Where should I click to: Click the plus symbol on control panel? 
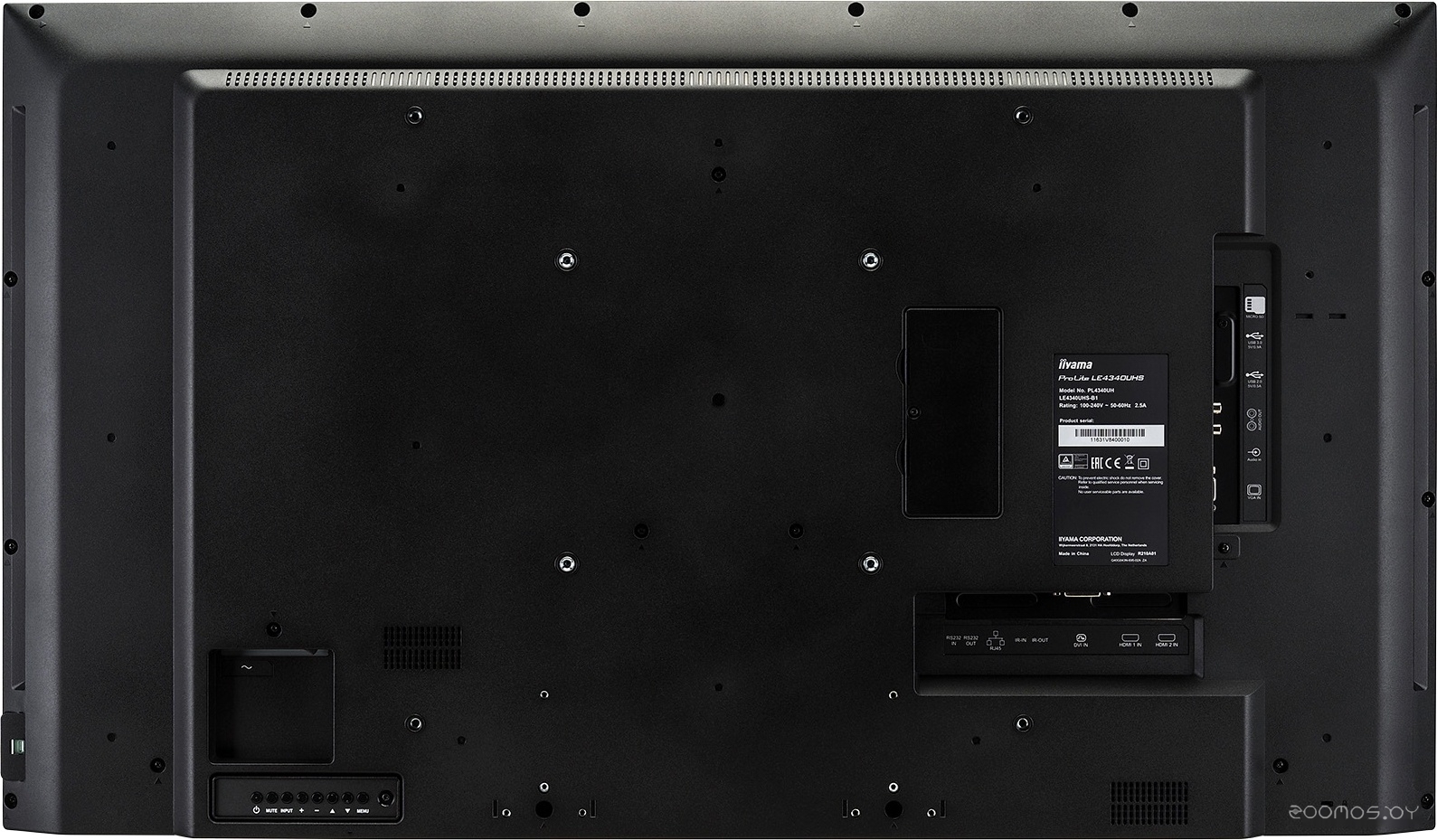coord(301,810)
